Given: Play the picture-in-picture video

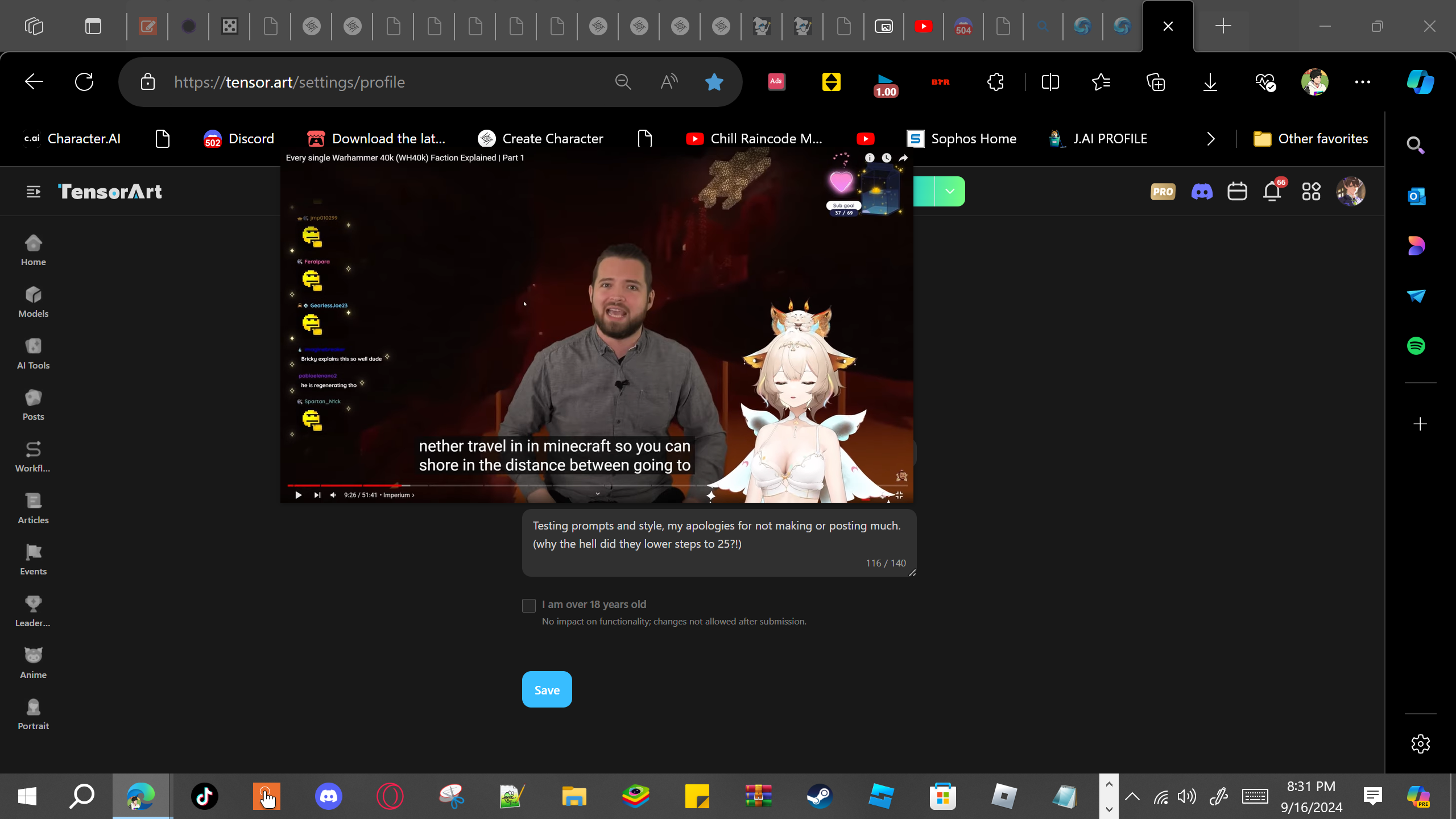Looking at the screenshot, I should pyautogui.click(x=298, y=495).
